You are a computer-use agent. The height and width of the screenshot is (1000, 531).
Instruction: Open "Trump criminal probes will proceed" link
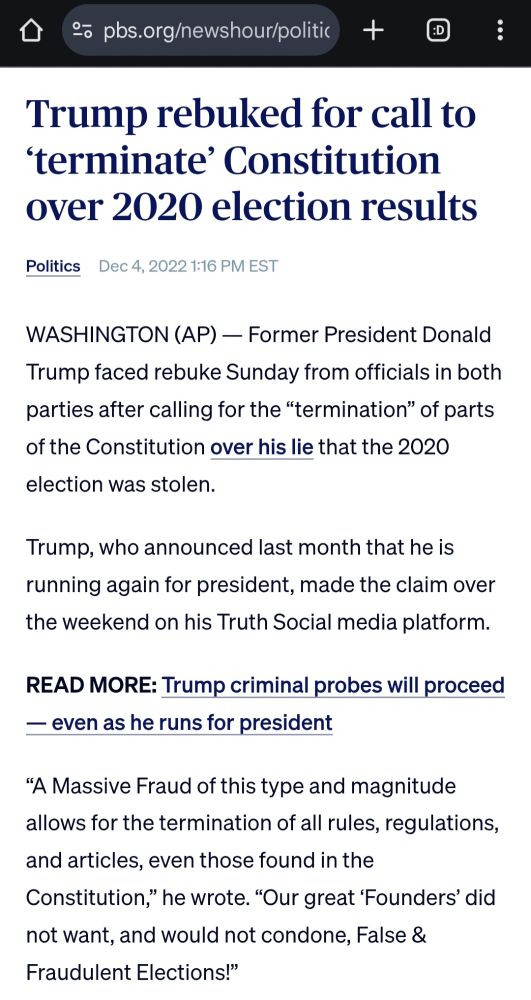(x=333, y=686)
